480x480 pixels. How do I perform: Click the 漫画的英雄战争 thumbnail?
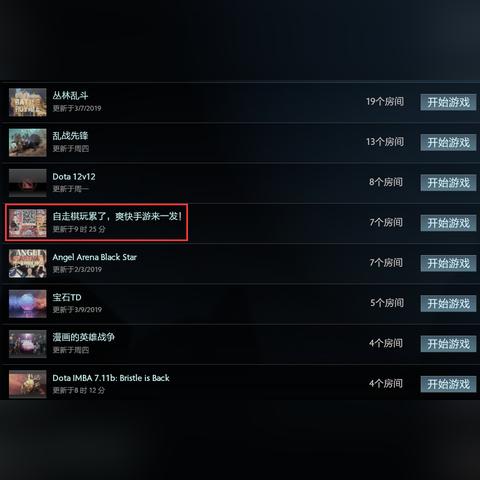pyautogui.click(x=28, y=344)
